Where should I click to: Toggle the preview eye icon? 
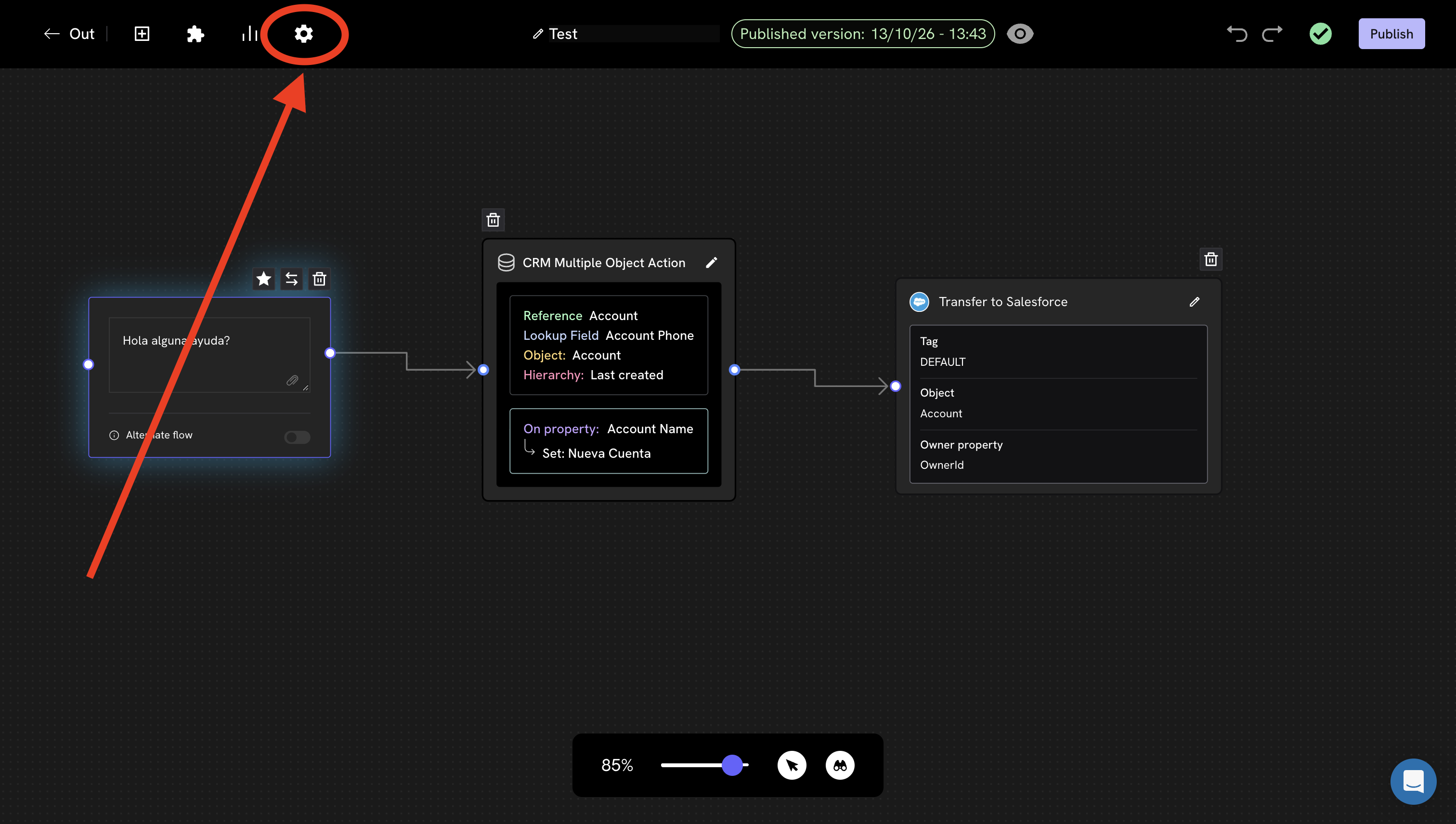click(x=1020, y=34)
